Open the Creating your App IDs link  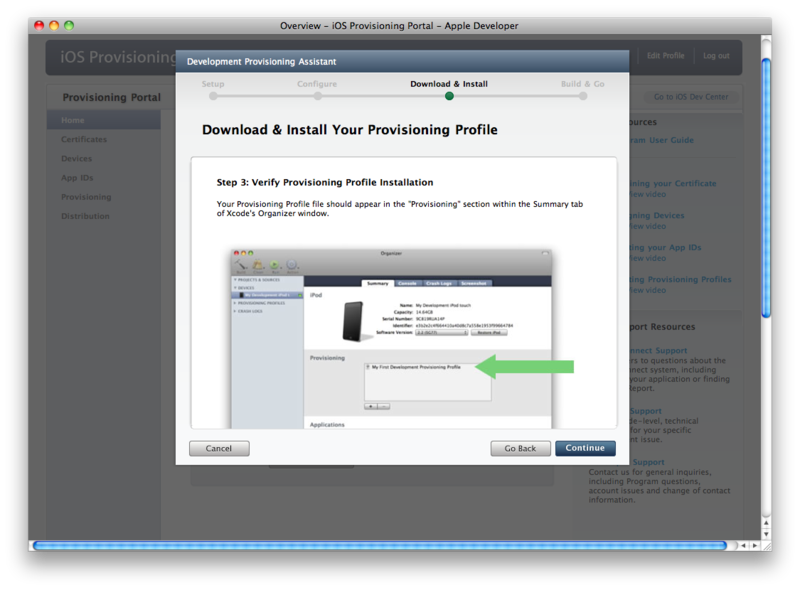pyautogui.click(x=665, y=248)
